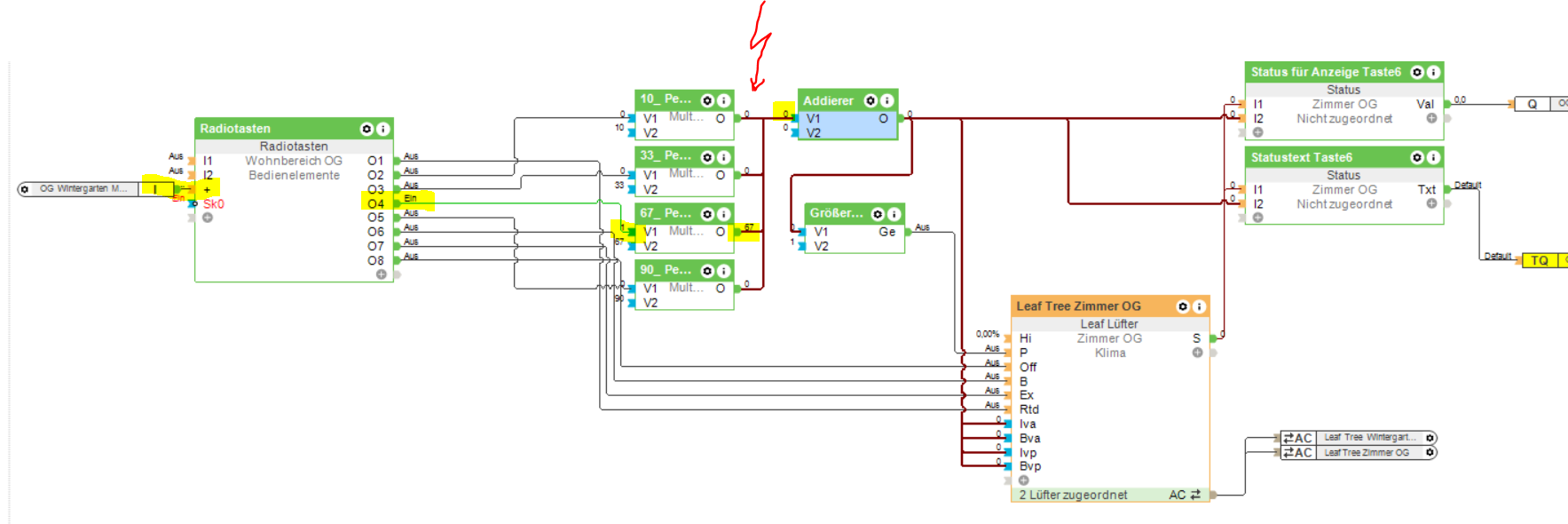Add output via plus below Radiotasten O8
This screenshot has width=1568, height=524.
[381, 274]
